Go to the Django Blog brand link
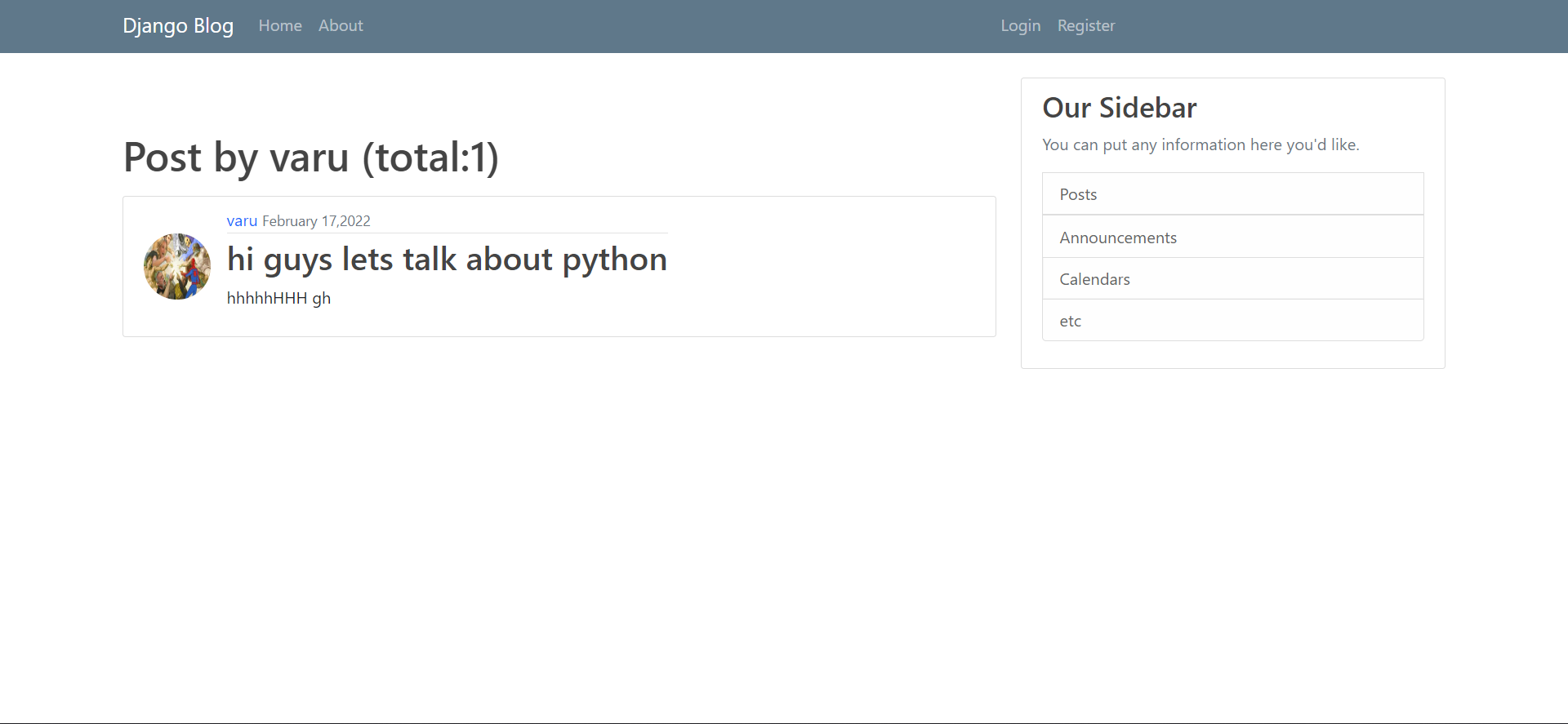The width and height of the screenshot is (1568, 724). pos(178,26)
